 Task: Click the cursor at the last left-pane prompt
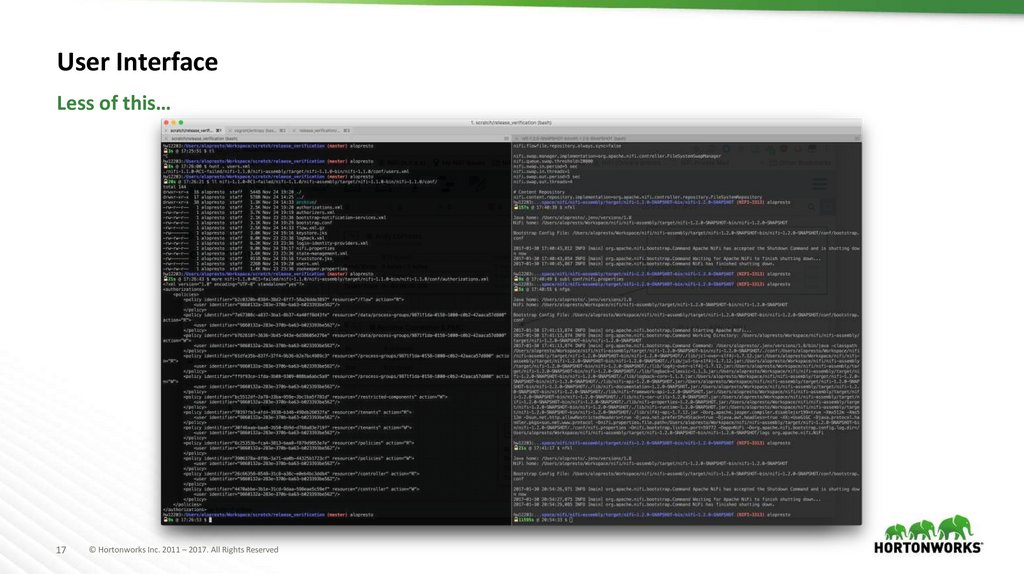point(210,520)
